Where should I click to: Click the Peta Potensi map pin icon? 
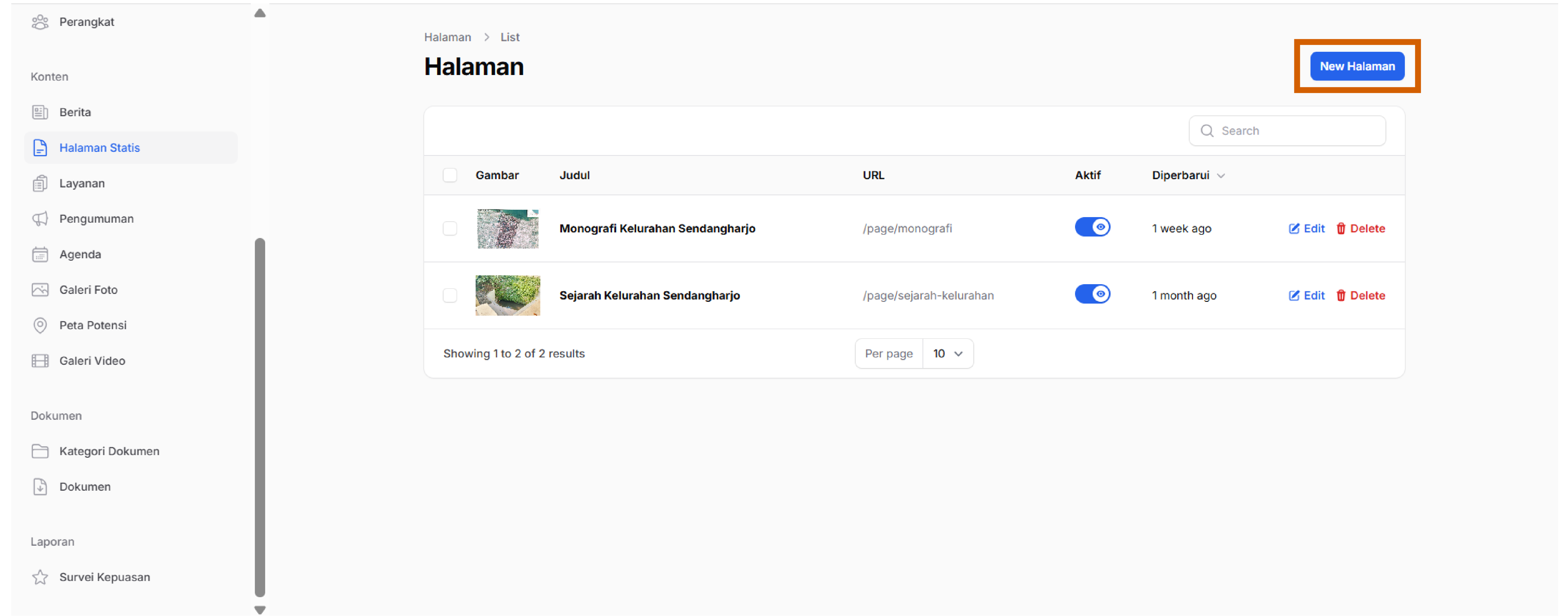pos(40,325)
